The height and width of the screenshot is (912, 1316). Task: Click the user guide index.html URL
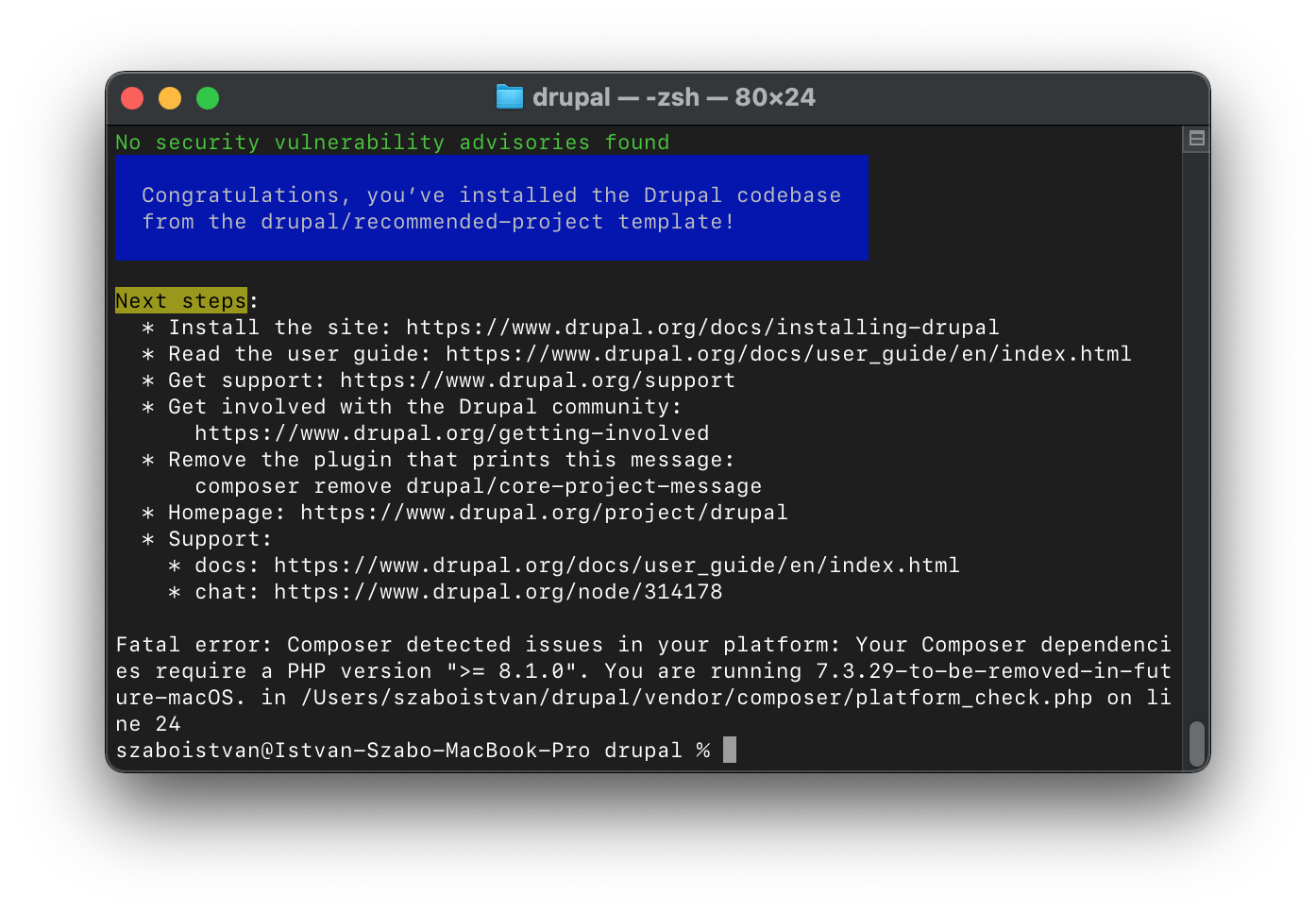788,354
